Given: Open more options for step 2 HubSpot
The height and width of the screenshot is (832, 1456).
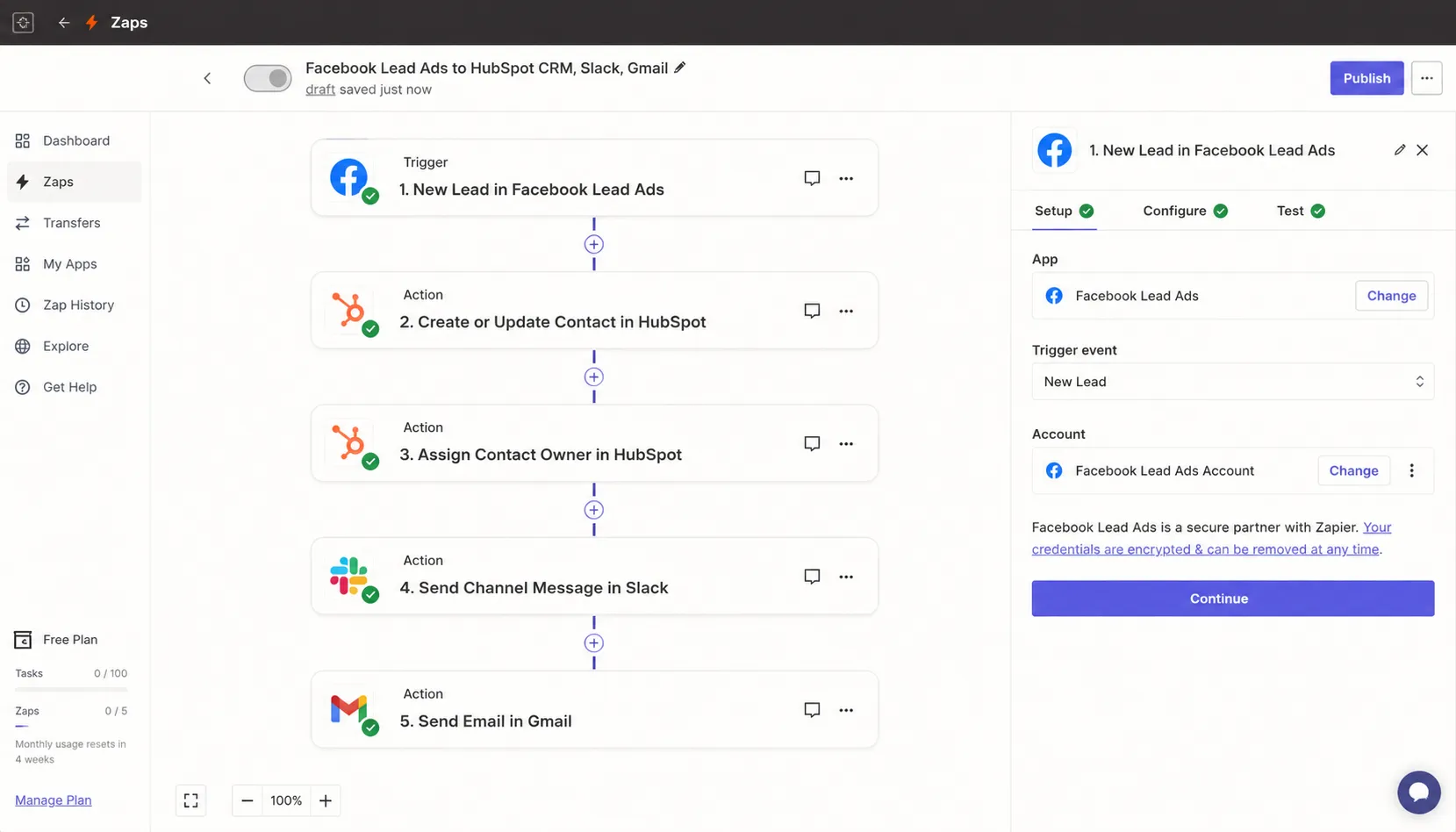Looking at the screenshot, I should pos(846,311).
